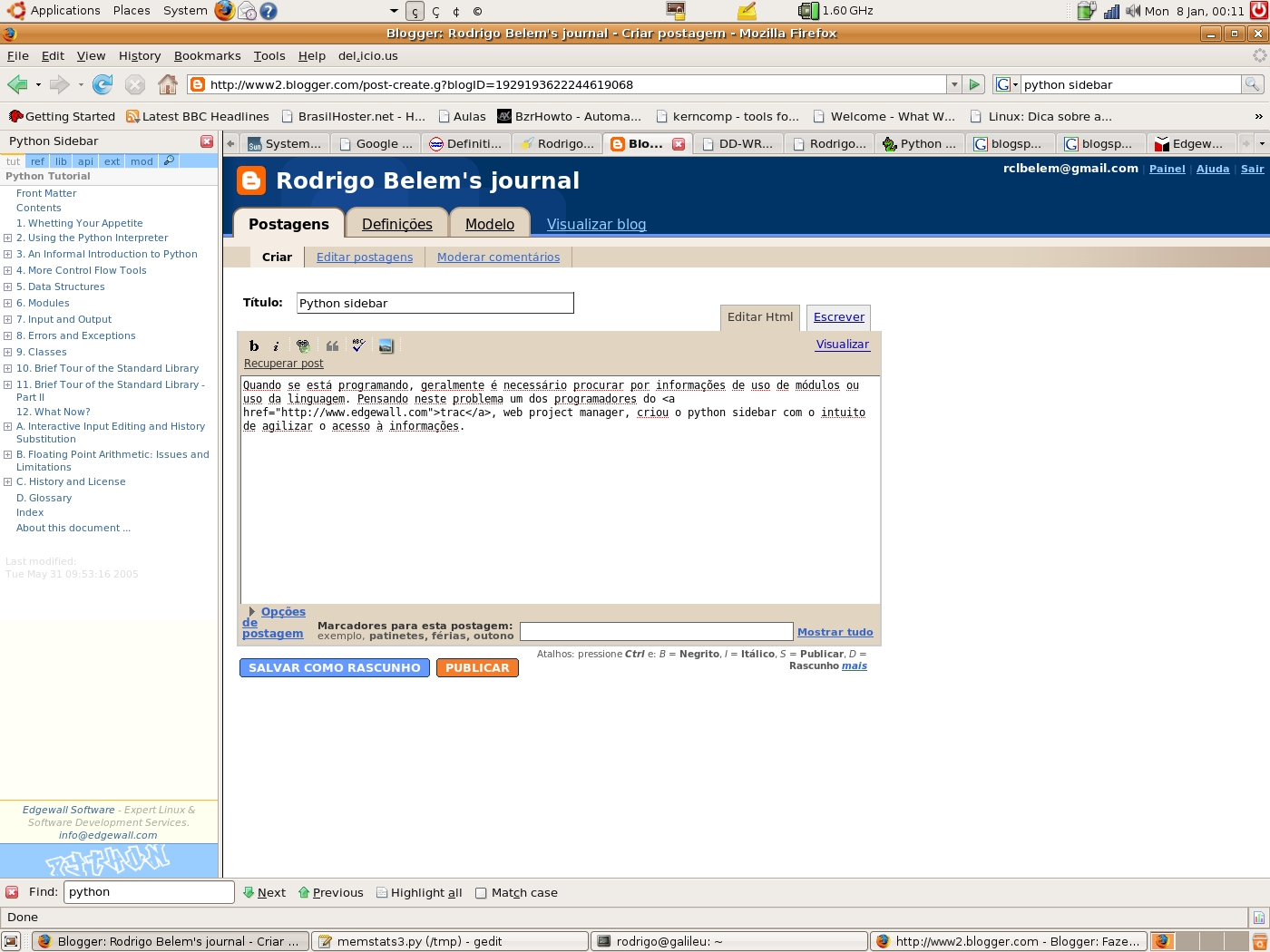The image size is (1270, 952).
Task: Click the 'Editar postagens' link
Action: click(x=365, y=257)
